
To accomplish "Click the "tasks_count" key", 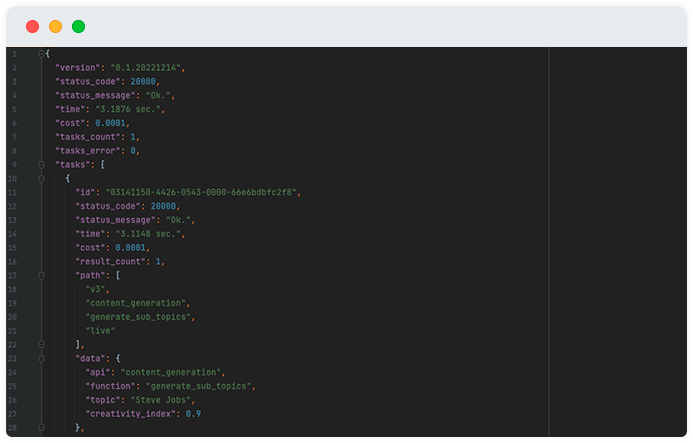I will 88,137.
